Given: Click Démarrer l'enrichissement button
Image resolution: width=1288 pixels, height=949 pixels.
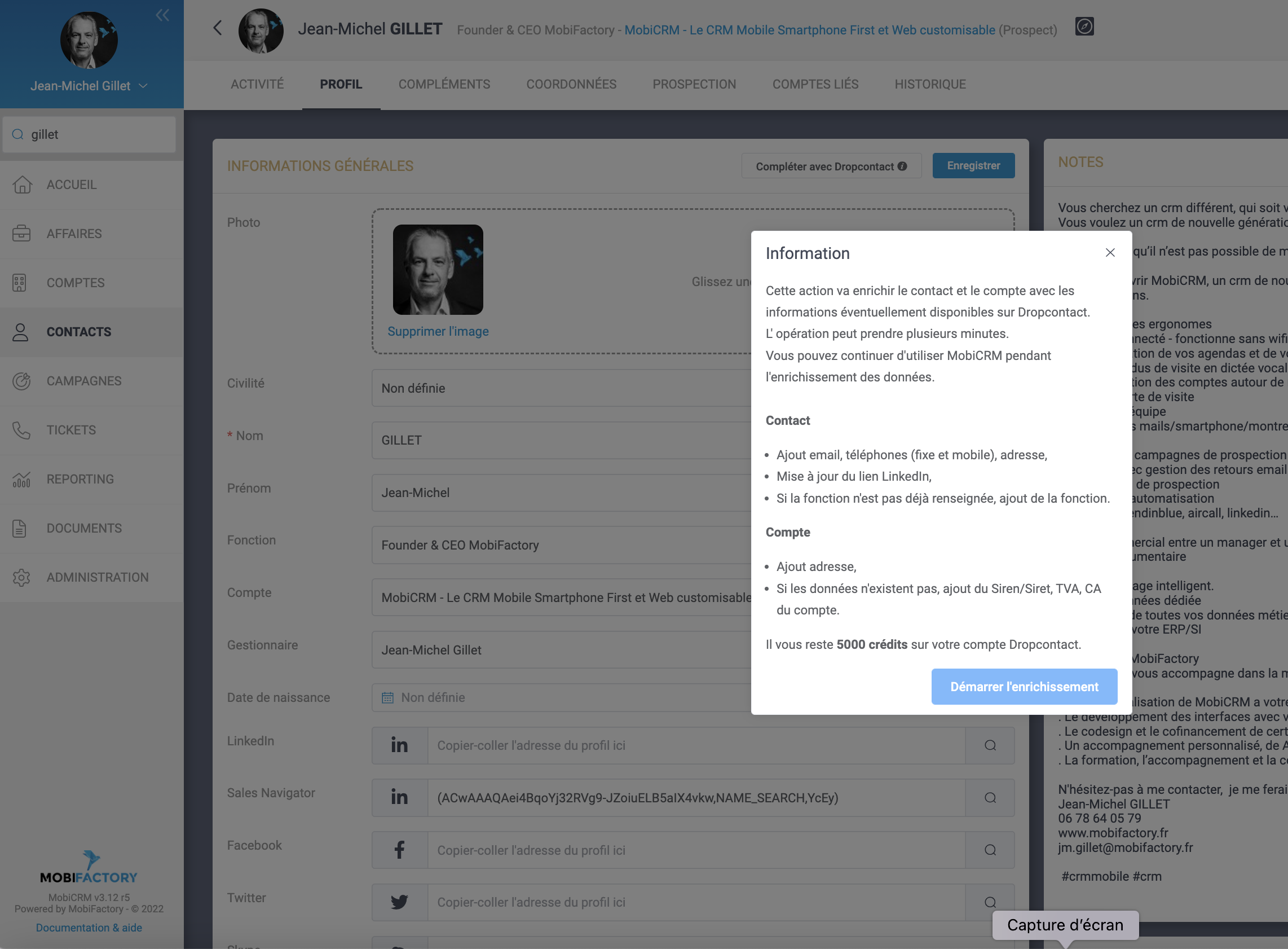Looking at the screenshot, I should click(x=1024, y=687).
